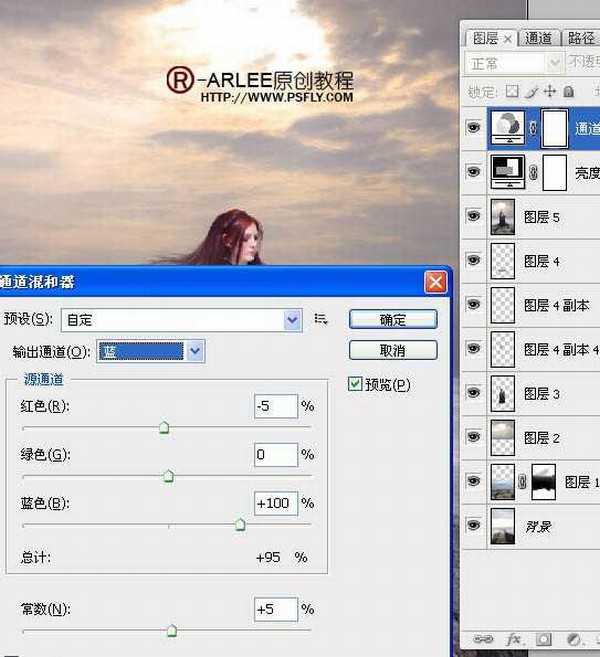The image size is (600, 657).
Task: Hide 图层 2 layer
Action: 473,437
